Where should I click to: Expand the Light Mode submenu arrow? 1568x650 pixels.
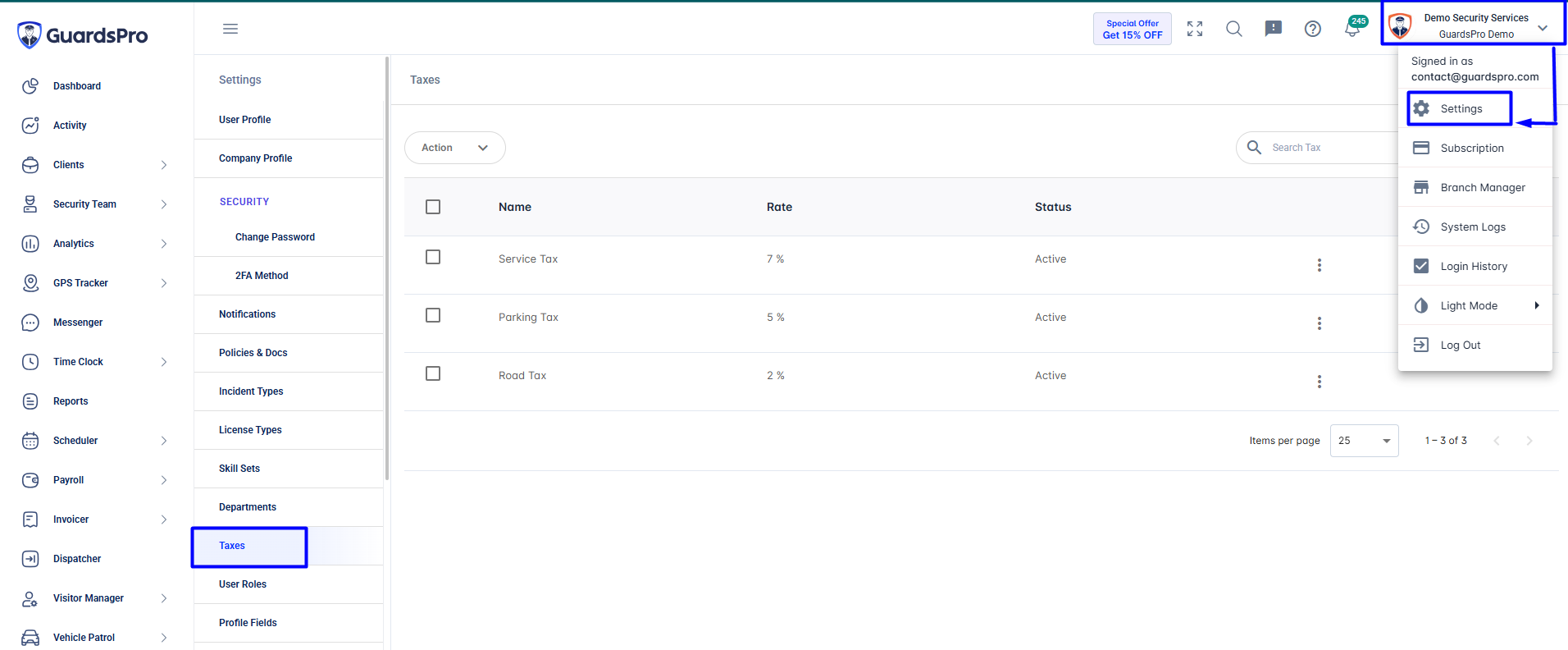click(x=1537, y=305)
